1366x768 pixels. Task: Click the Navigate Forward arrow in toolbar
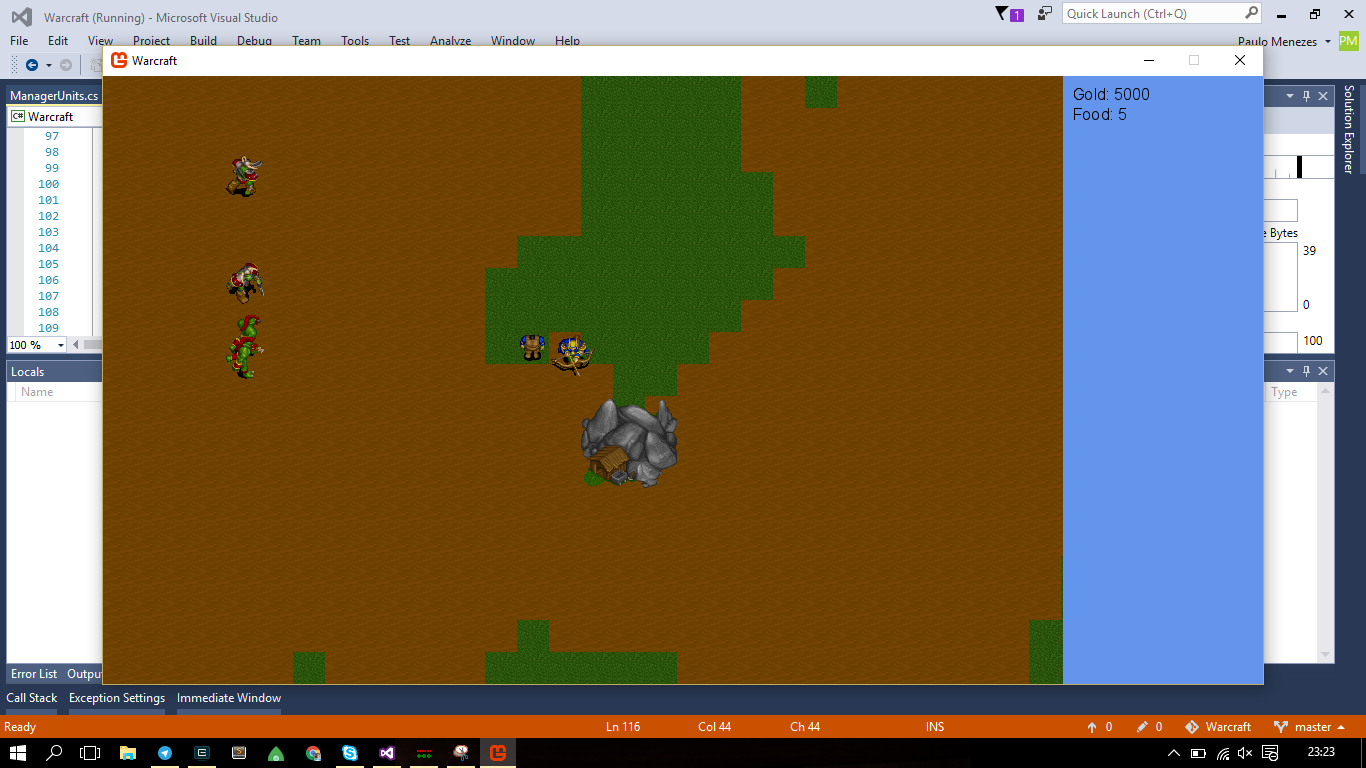point(66,65)
